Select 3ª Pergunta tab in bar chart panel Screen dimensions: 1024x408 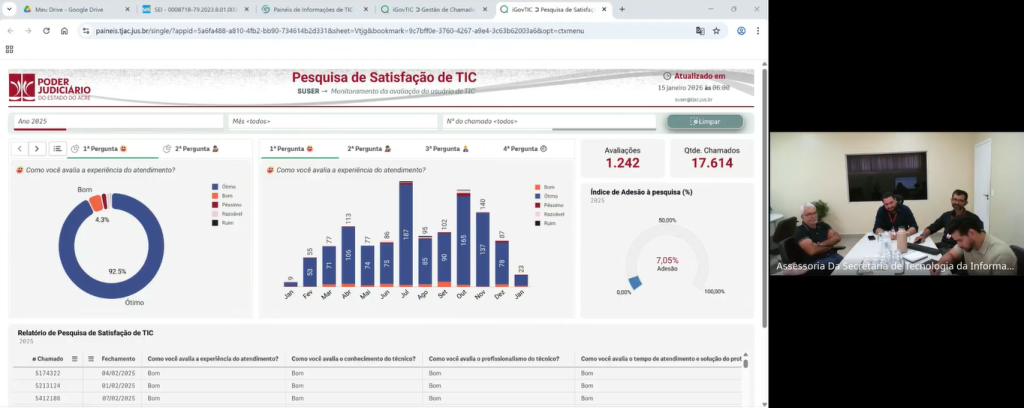point(447,149)
